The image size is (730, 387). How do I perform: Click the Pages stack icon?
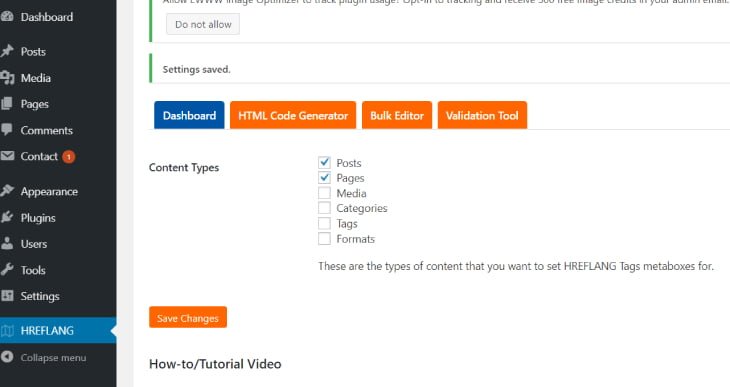point(7,104)
